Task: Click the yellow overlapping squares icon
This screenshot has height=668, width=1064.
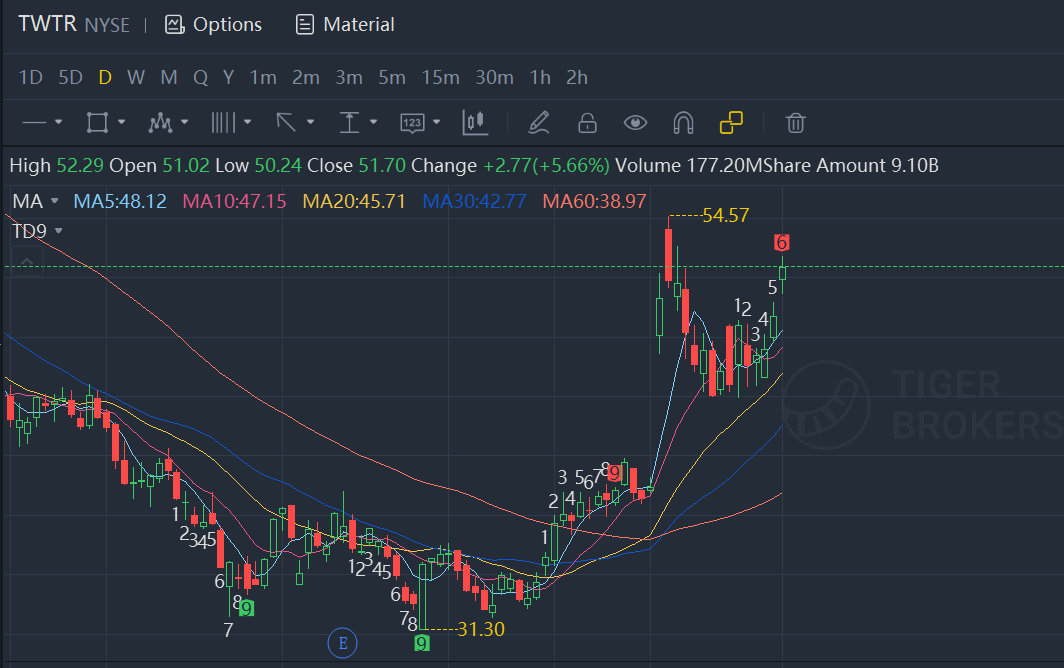Action: click(731, 123)
